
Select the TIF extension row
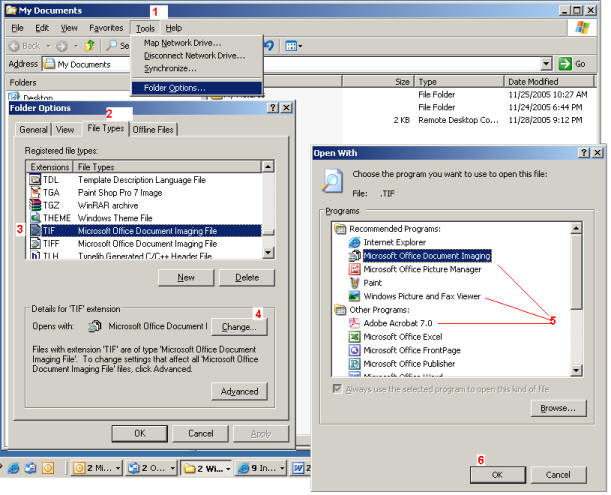pos(145,231)
